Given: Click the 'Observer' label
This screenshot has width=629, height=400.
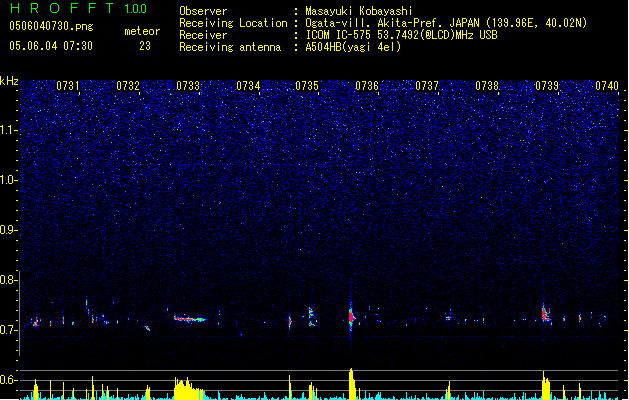Looking at the screenshot, I should (203, 11).
